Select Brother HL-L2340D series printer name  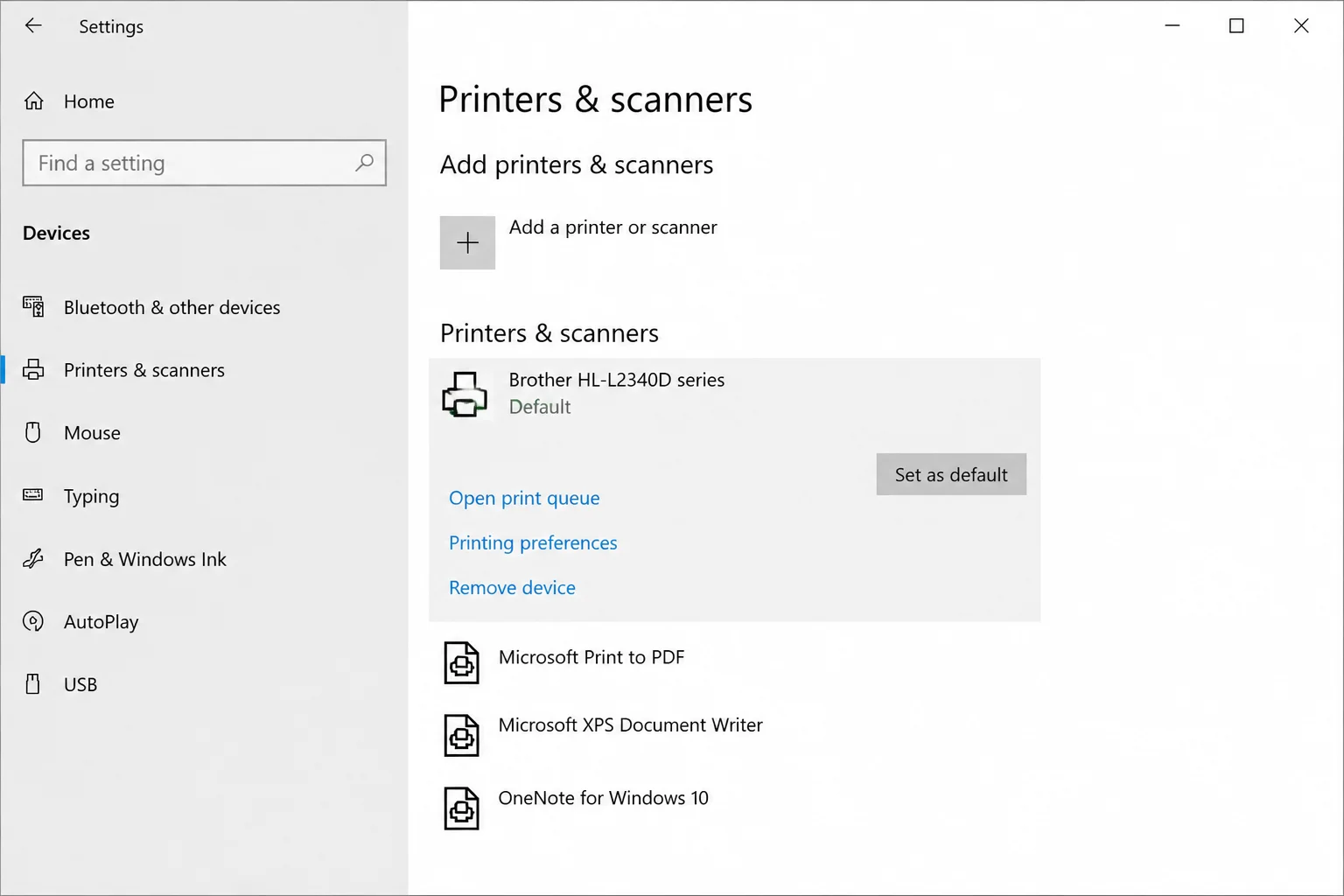coord(617,380)
